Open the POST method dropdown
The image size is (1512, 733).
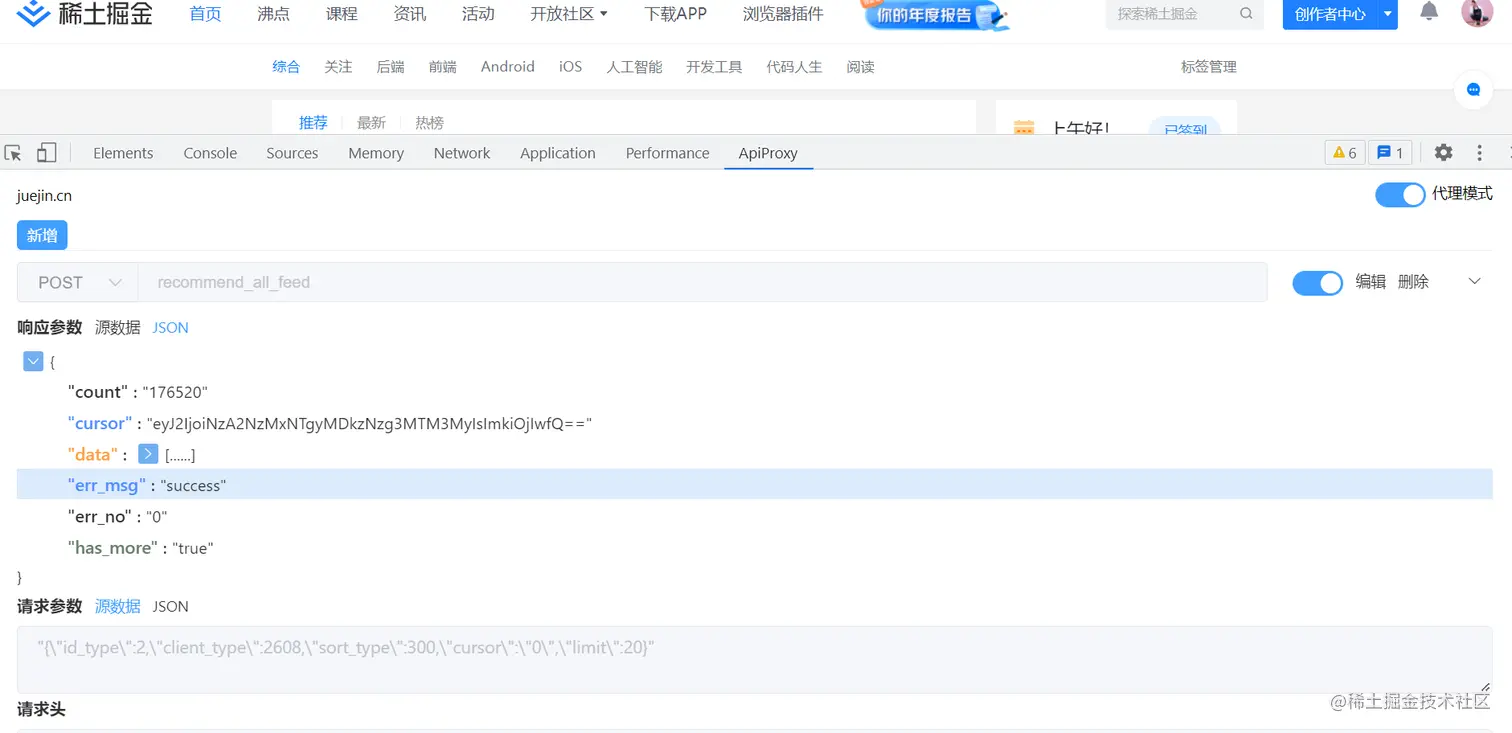click(78, 282)
